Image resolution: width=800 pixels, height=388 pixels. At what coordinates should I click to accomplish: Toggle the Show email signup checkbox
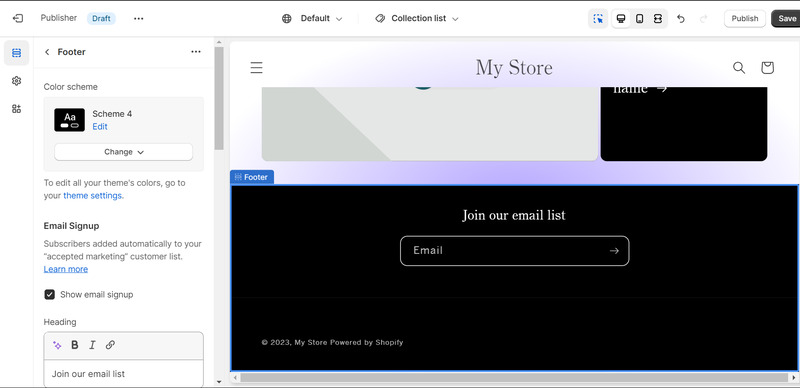click(49, 295)
